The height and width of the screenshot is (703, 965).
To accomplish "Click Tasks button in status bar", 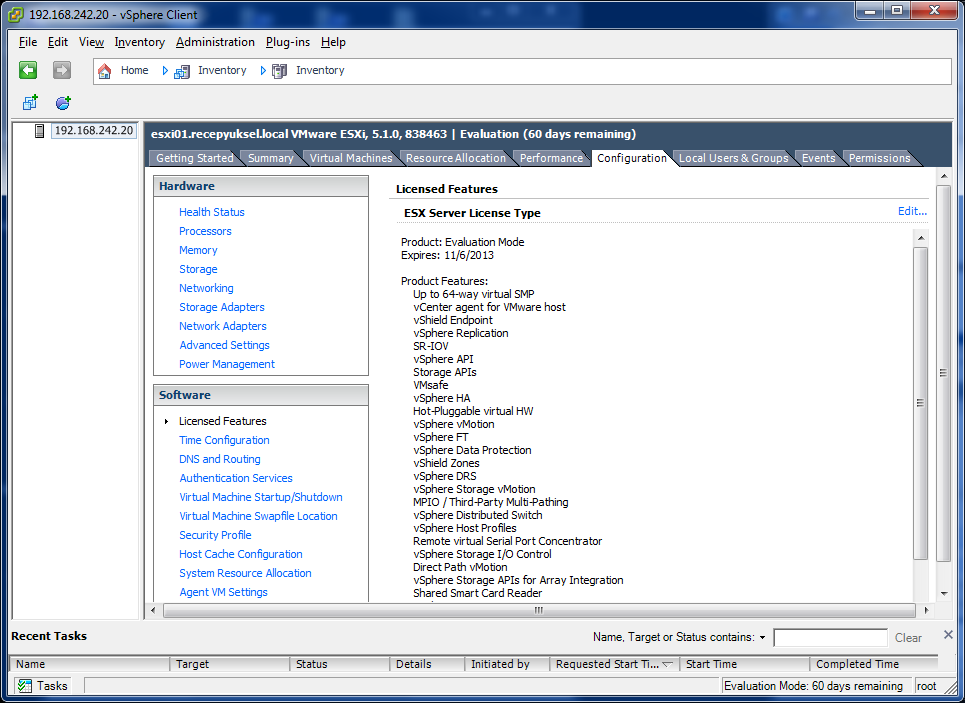I will (42, 686).
